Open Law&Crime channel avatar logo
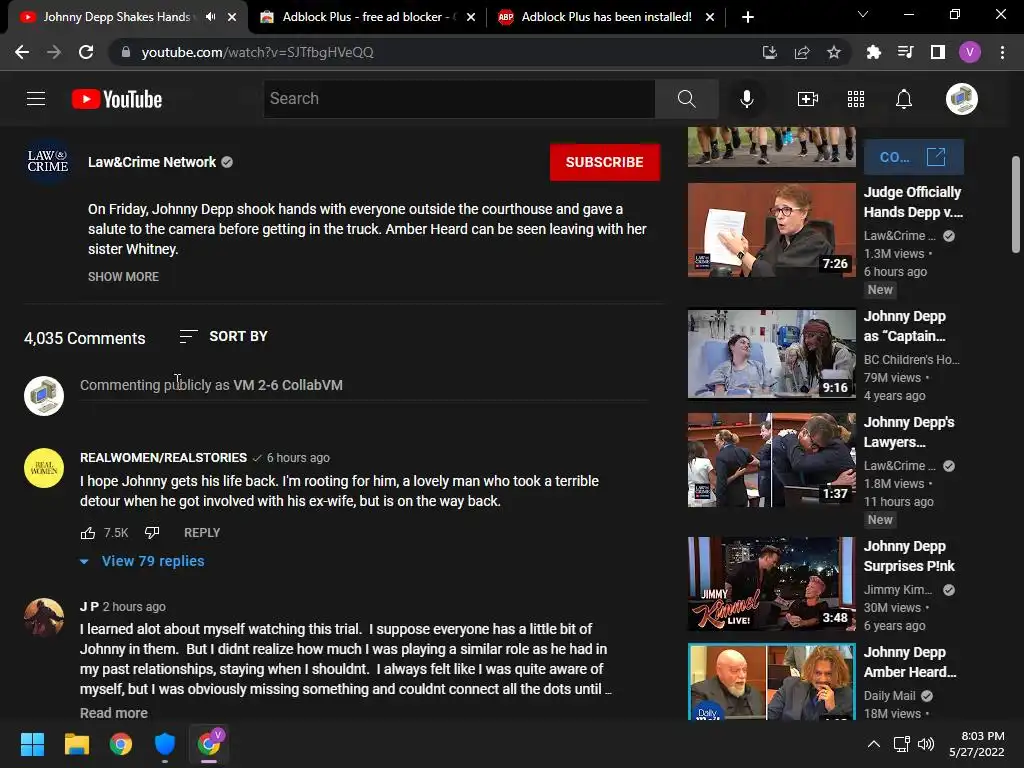This screenshot has height=768, width=1024. pyautogui.click(x=47, y=161)
